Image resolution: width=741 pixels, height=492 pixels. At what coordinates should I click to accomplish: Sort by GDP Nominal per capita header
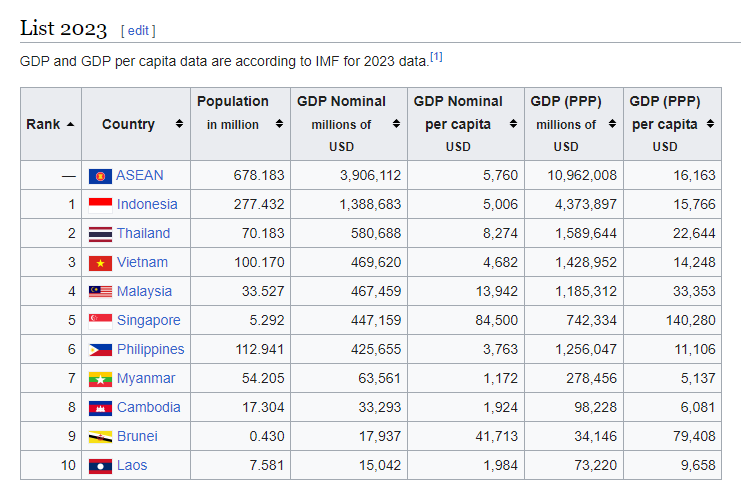tap(512, 124)
